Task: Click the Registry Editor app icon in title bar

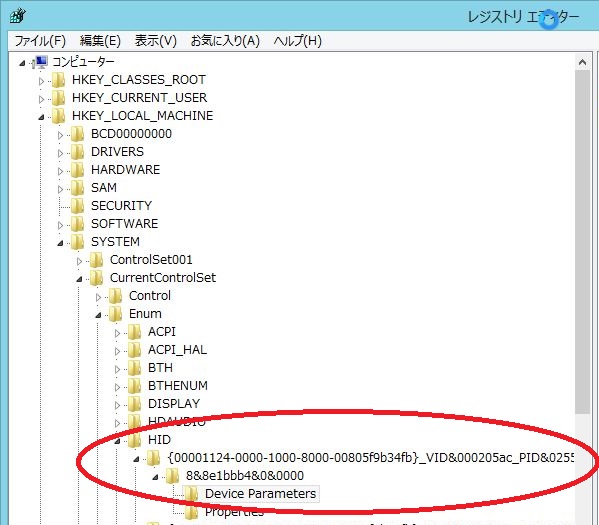Action: tap(18, 16)
